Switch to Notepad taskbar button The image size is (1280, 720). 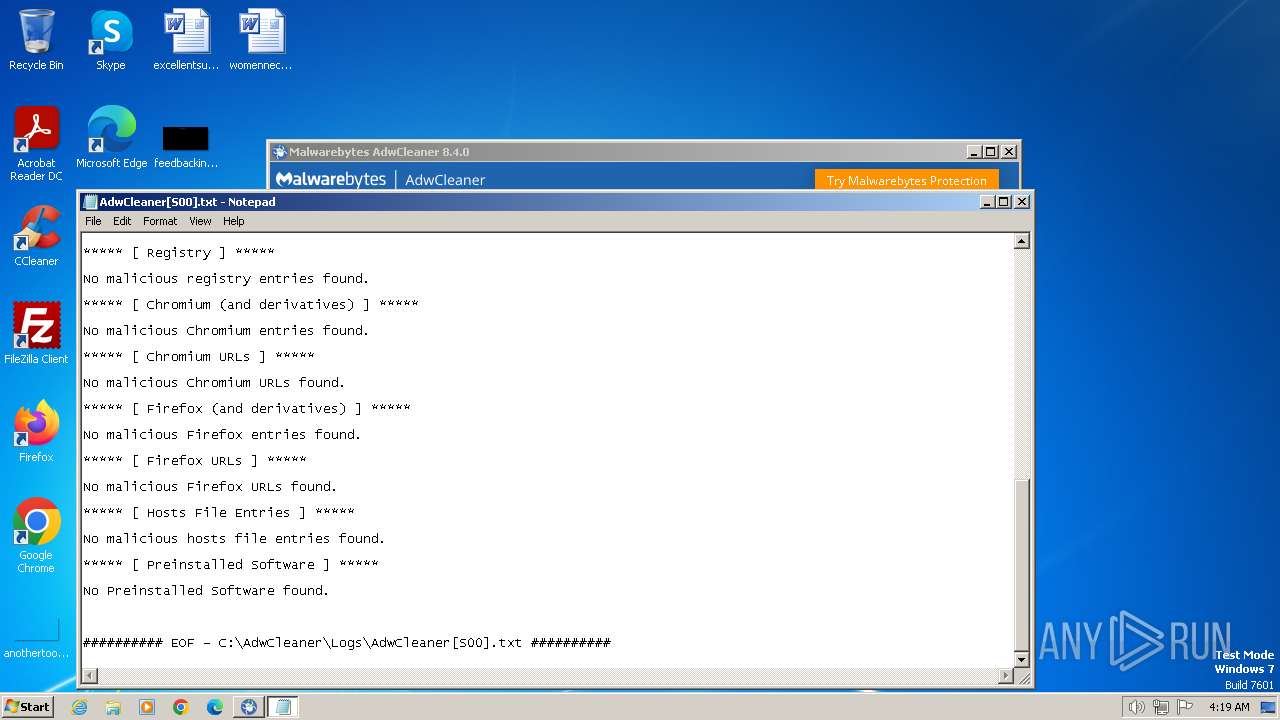click(283, 707)
